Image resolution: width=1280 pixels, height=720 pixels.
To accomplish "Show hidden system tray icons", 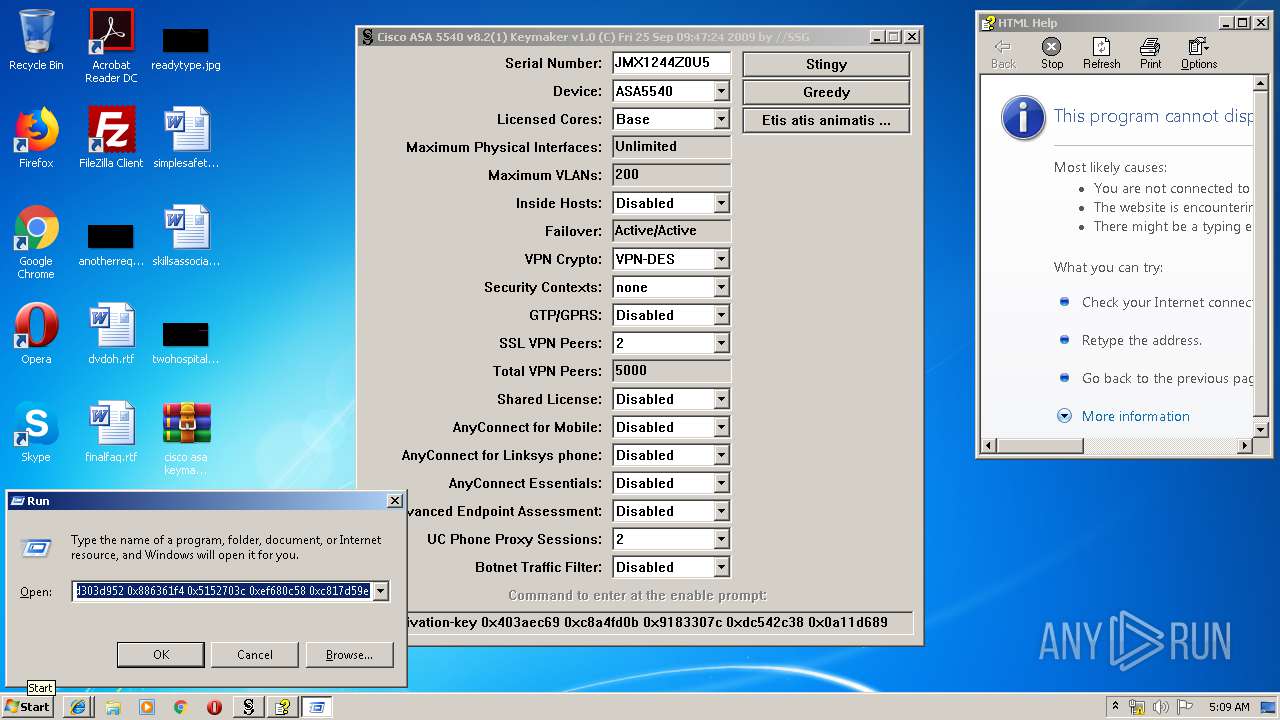I will click(x=1115, y=707).
